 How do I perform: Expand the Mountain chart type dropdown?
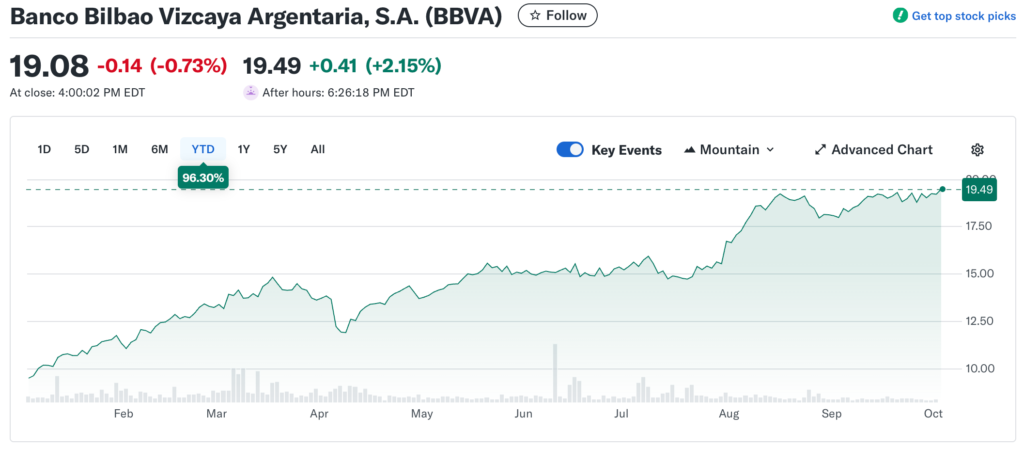pos(769,150)
